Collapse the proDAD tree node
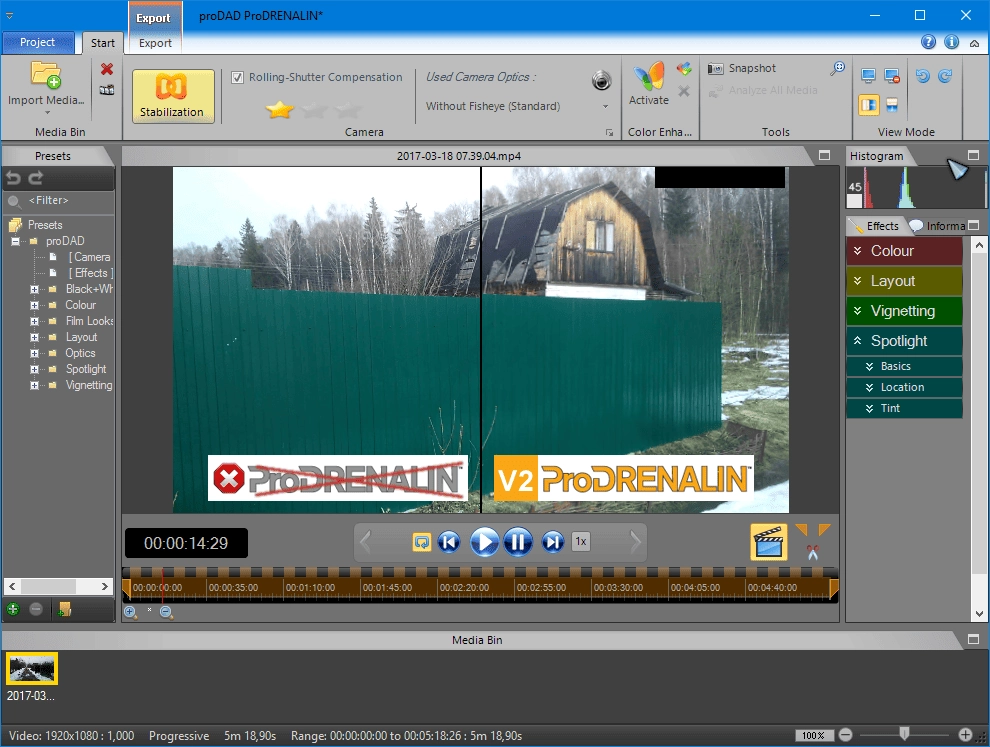 [x=15, y=241]
